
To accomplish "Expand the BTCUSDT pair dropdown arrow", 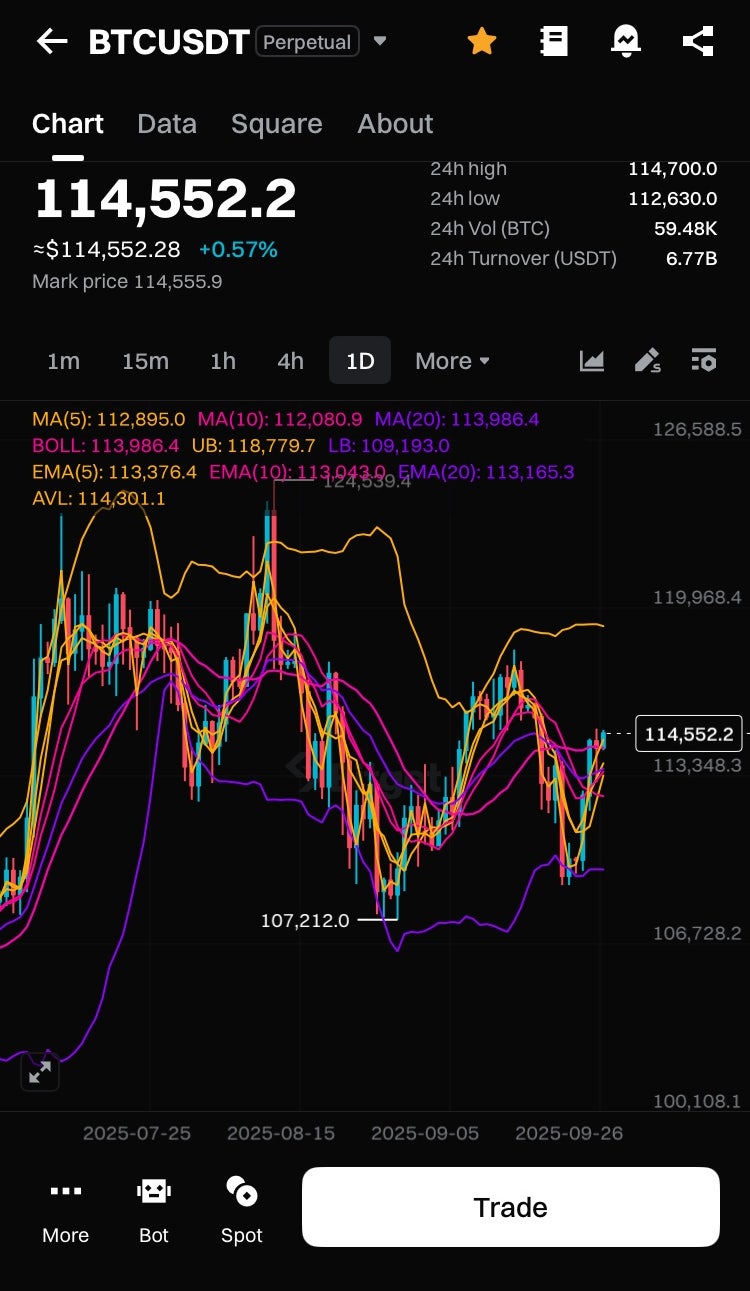I will click(x=380, y=42).
